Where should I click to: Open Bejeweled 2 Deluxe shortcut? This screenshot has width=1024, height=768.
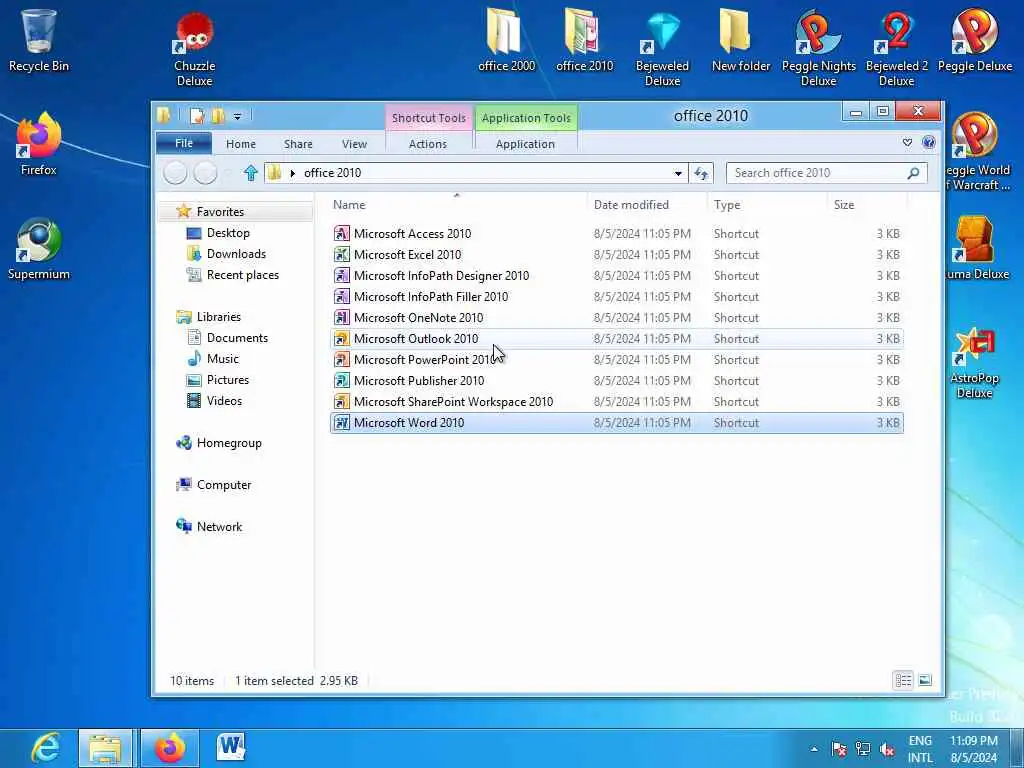point(897,49)
